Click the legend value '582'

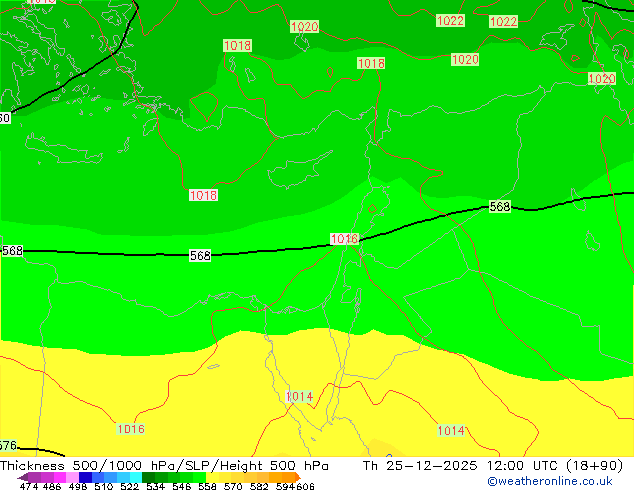coord(259,486)
